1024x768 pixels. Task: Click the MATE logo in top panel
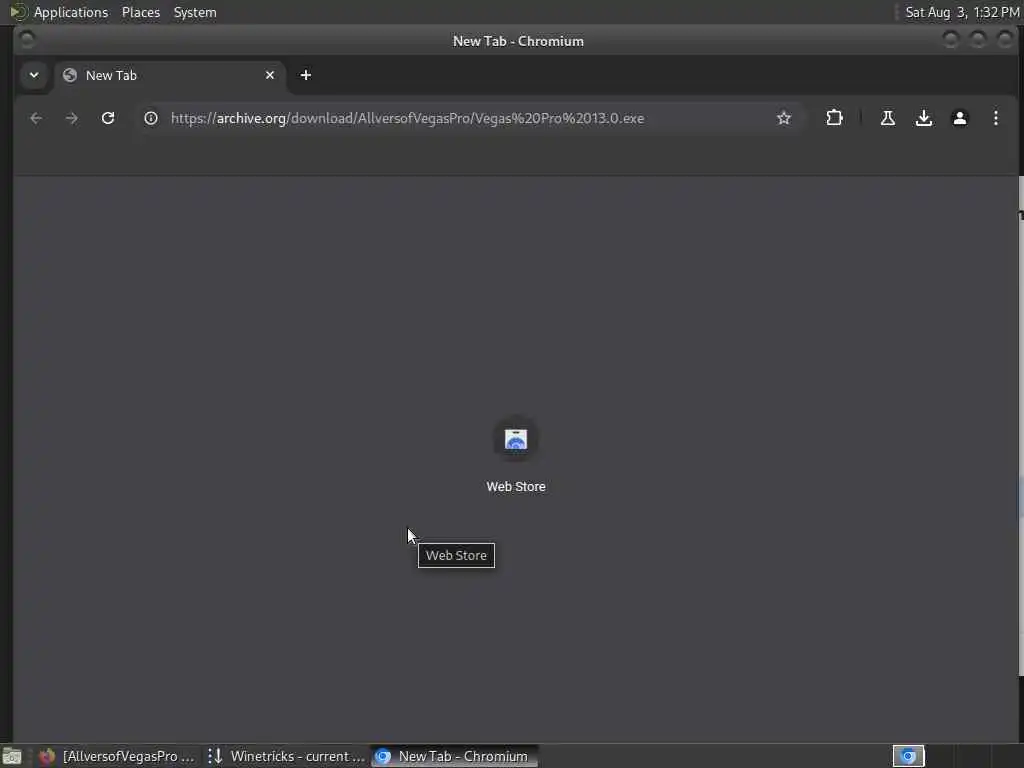(x=18, y=12)
